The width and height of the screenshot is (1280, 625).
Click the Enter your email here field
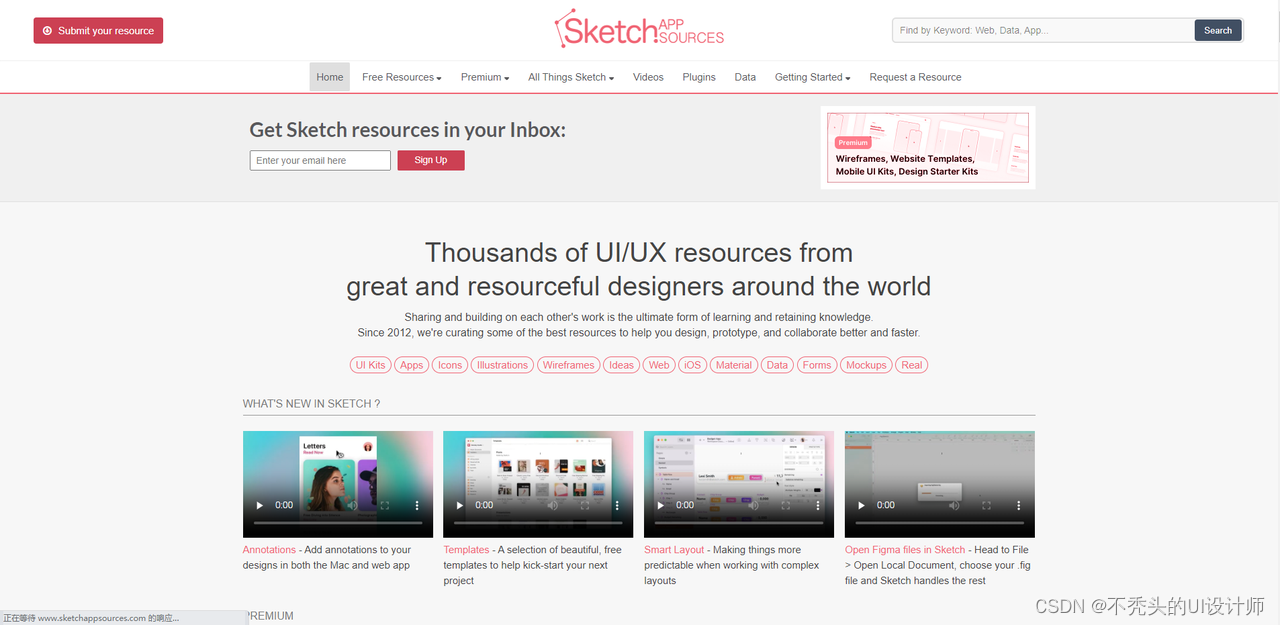[x=320, y=160]
